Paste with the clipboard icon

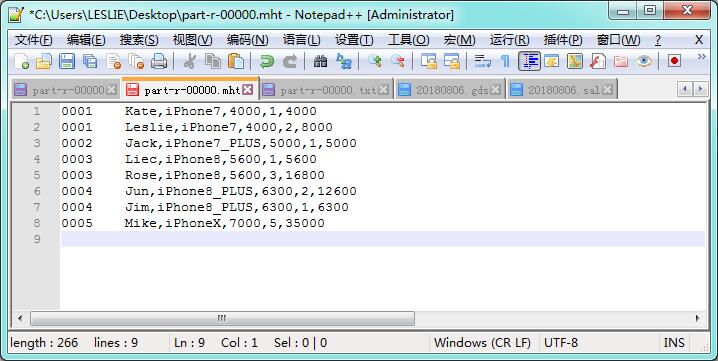coord(236,61)
